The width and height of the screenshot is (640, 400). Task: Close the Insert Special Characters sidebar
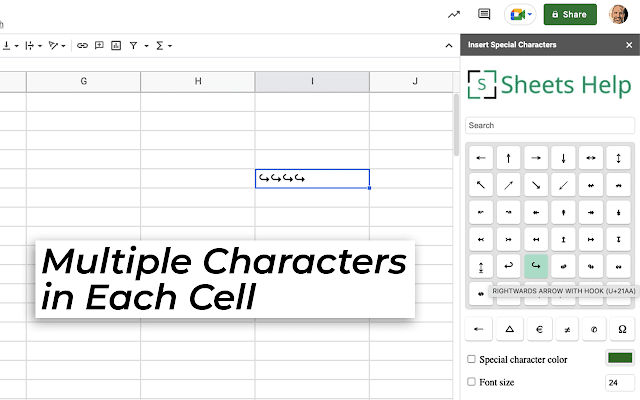[x=629, y=45]
